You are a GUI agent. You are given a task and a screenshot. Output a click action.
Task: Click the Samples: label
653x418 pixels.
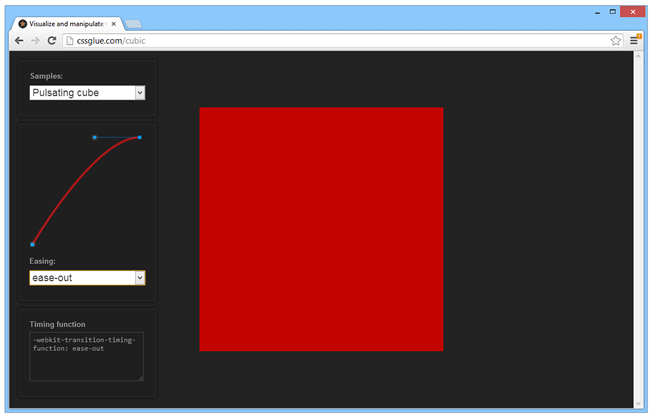tap(46, 76)
